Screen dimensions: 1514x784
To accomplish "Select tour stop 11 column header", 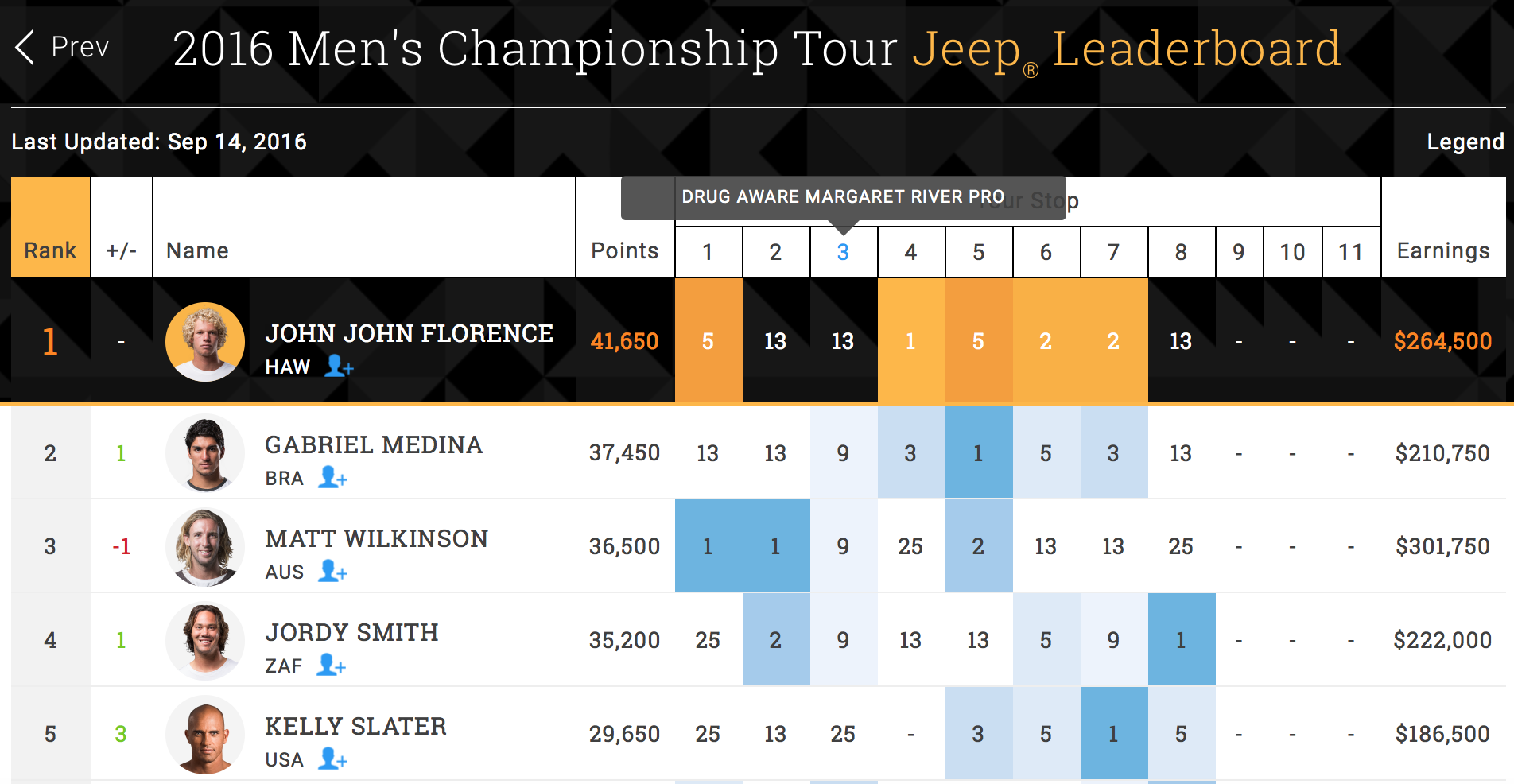I will 1350,252.
